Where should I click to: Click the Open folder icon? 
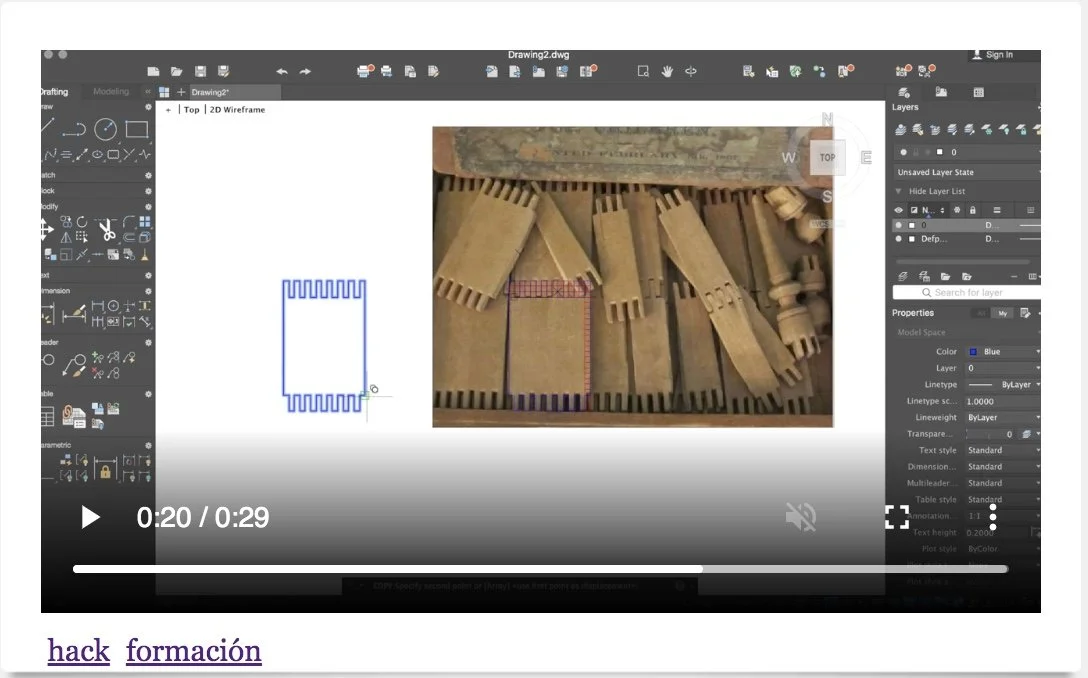click(x=176, y=71)
